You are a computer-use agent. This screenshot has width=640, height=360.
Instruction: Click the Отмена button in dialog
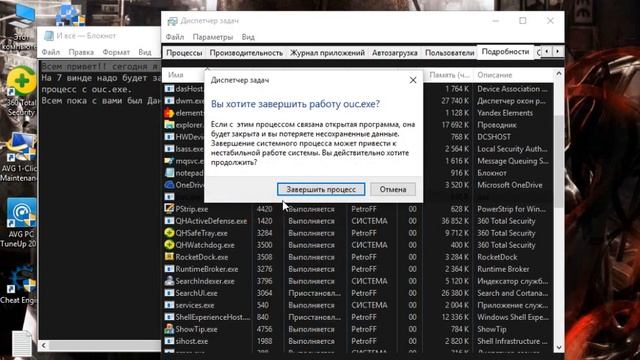point(393,189)
